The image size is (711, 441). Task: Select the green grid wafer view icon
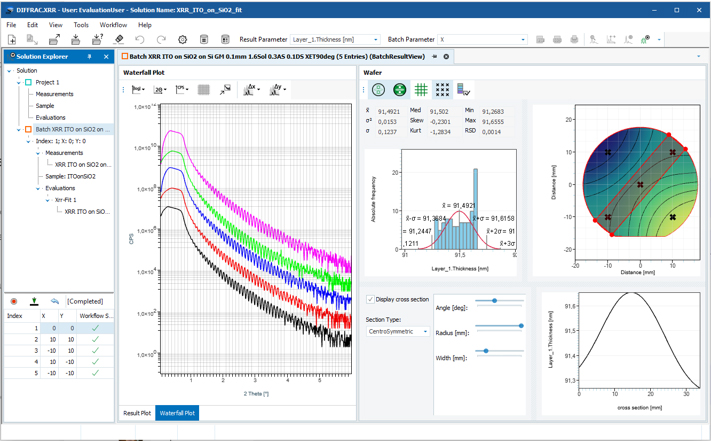[421, 90]
